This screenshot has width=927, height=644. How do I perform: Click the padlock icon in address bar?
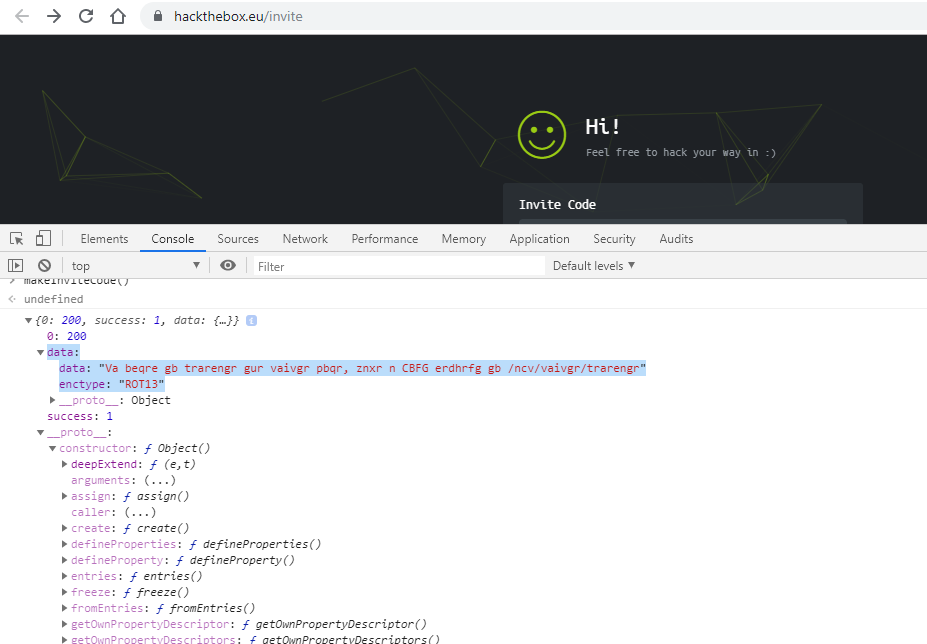[x=156, y=16]
